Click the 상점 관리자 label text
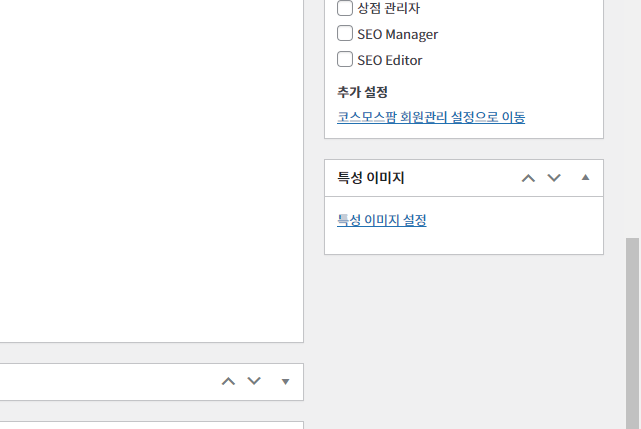The width and height of the screenshot is (641, 429). (388, 8)
